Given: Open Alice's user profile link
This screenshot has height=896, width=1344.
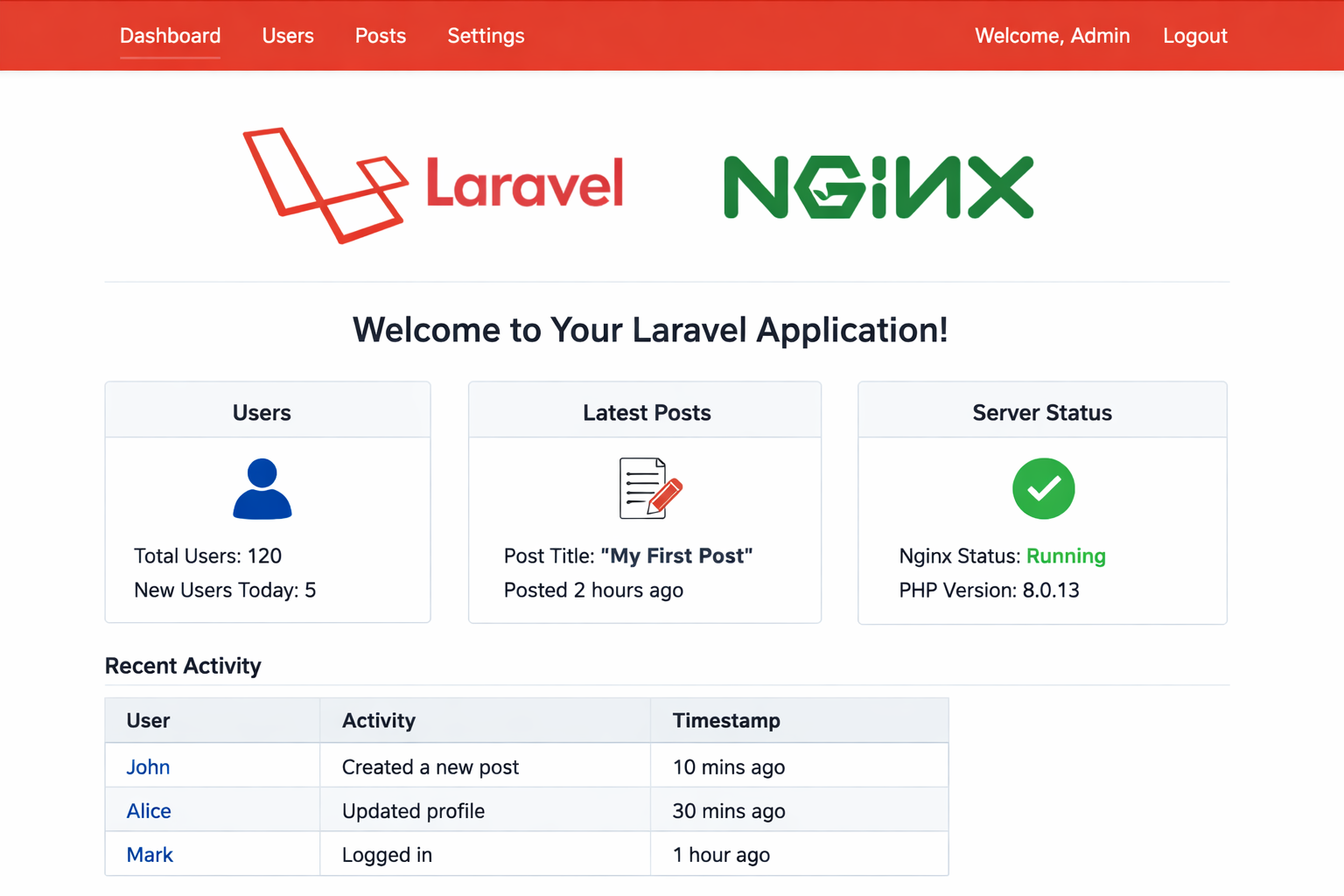Looking at the screenshot, I should point(149,811).
